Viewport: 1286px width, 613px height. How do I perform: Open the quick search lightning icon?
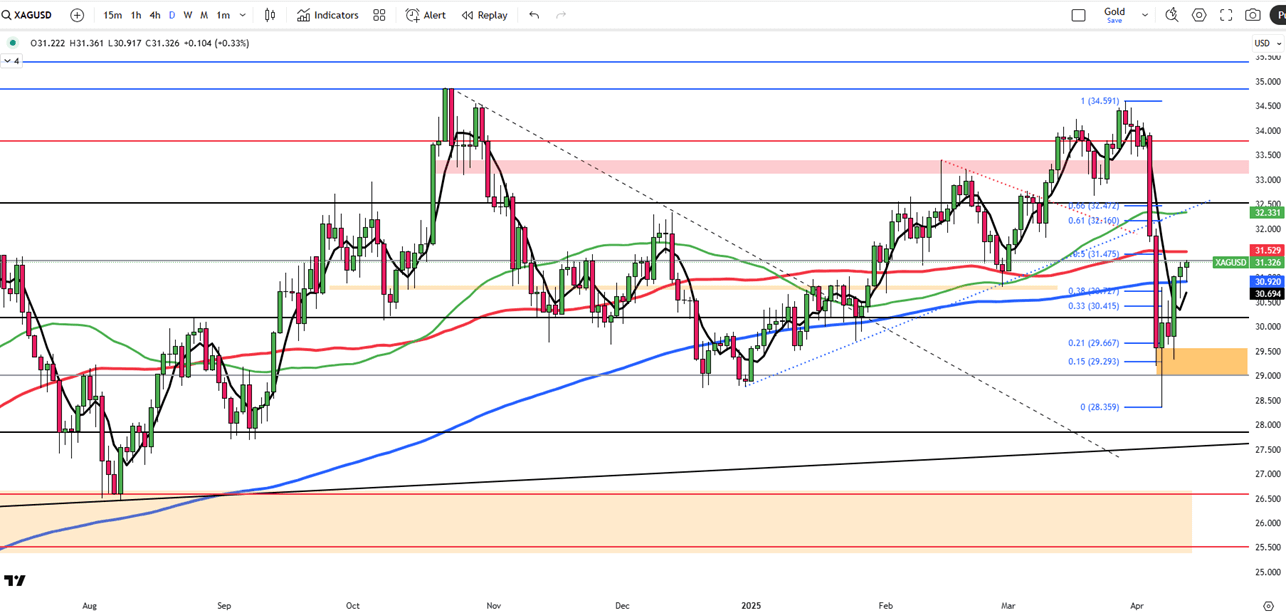click(1172, 15)
